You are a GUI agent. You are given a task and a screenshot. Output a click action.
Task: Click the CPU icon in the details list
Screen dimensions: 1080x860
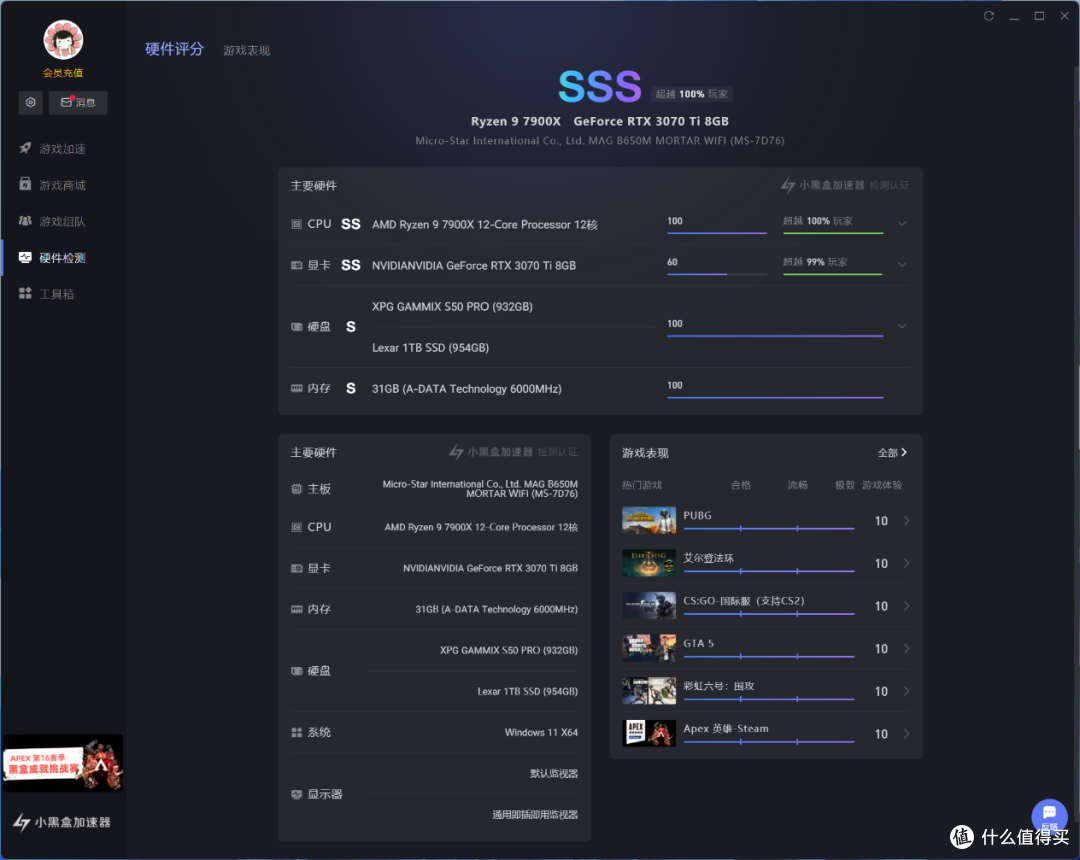click(x=297, y=527)
